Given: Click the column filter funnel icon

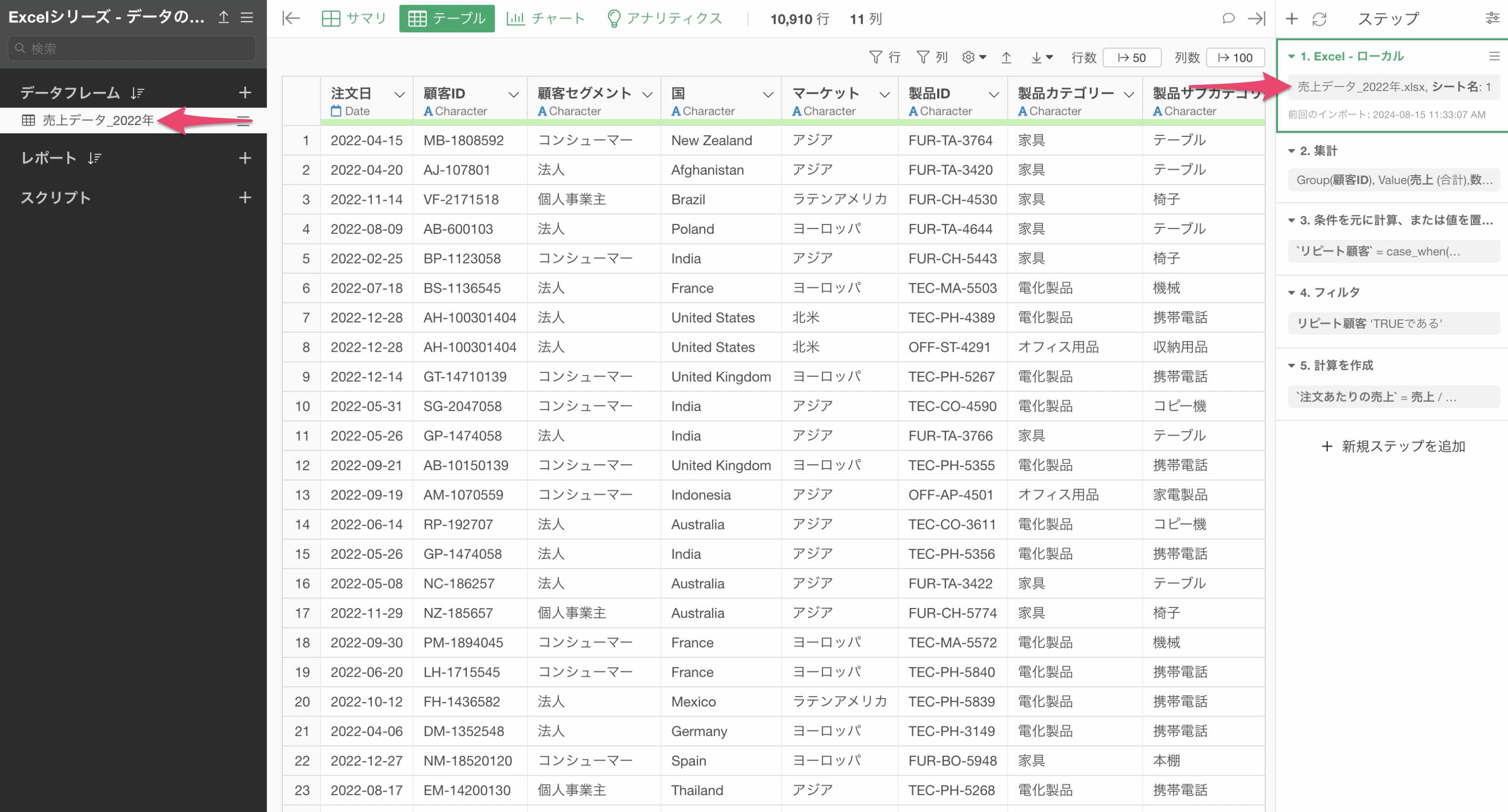Looking at the screenshot, I should 931,57.
